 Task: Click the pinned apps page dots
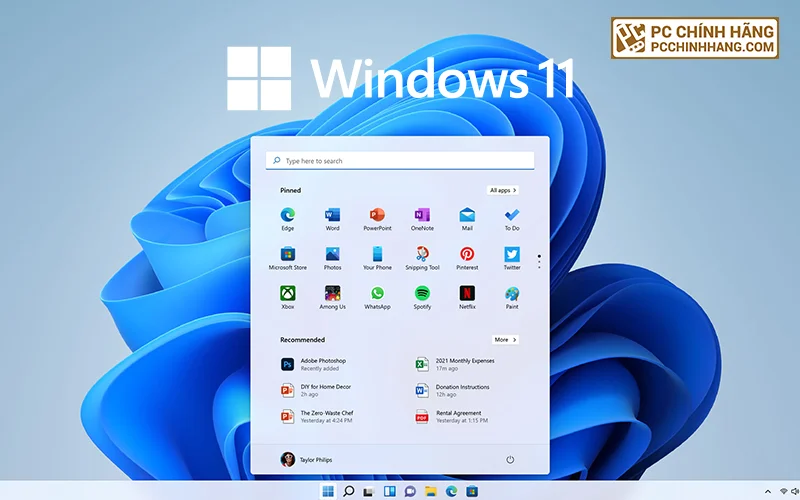pyautogui.click(x=539, y=262)
